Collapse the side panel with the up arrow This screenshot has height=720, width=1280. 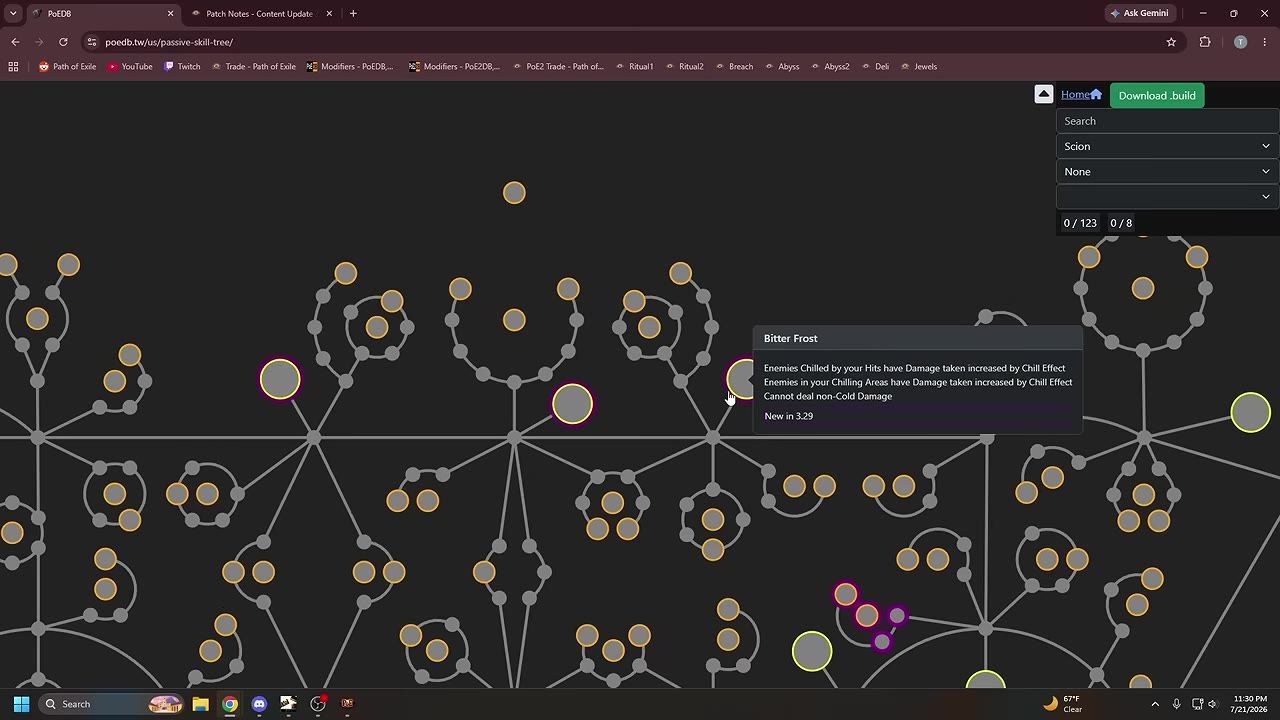(x=1043, y=94)
